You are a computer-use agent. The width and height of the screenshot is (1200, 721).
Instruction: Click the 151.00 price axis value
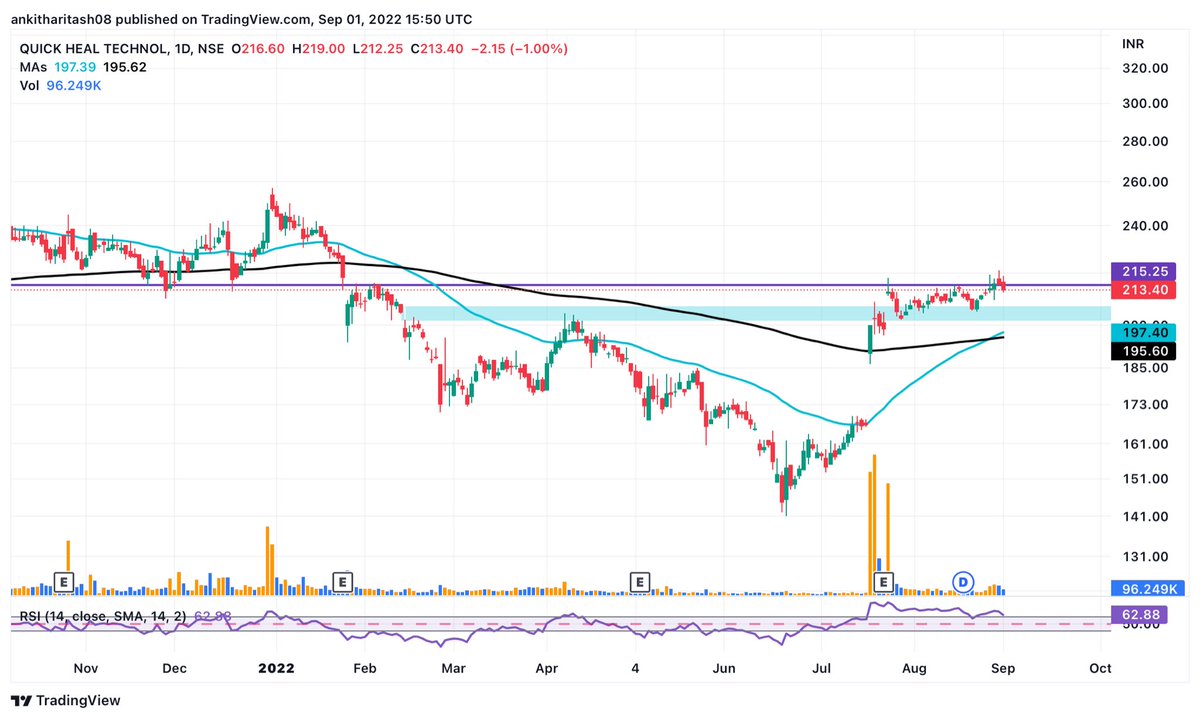click(x=1146, y=479)
